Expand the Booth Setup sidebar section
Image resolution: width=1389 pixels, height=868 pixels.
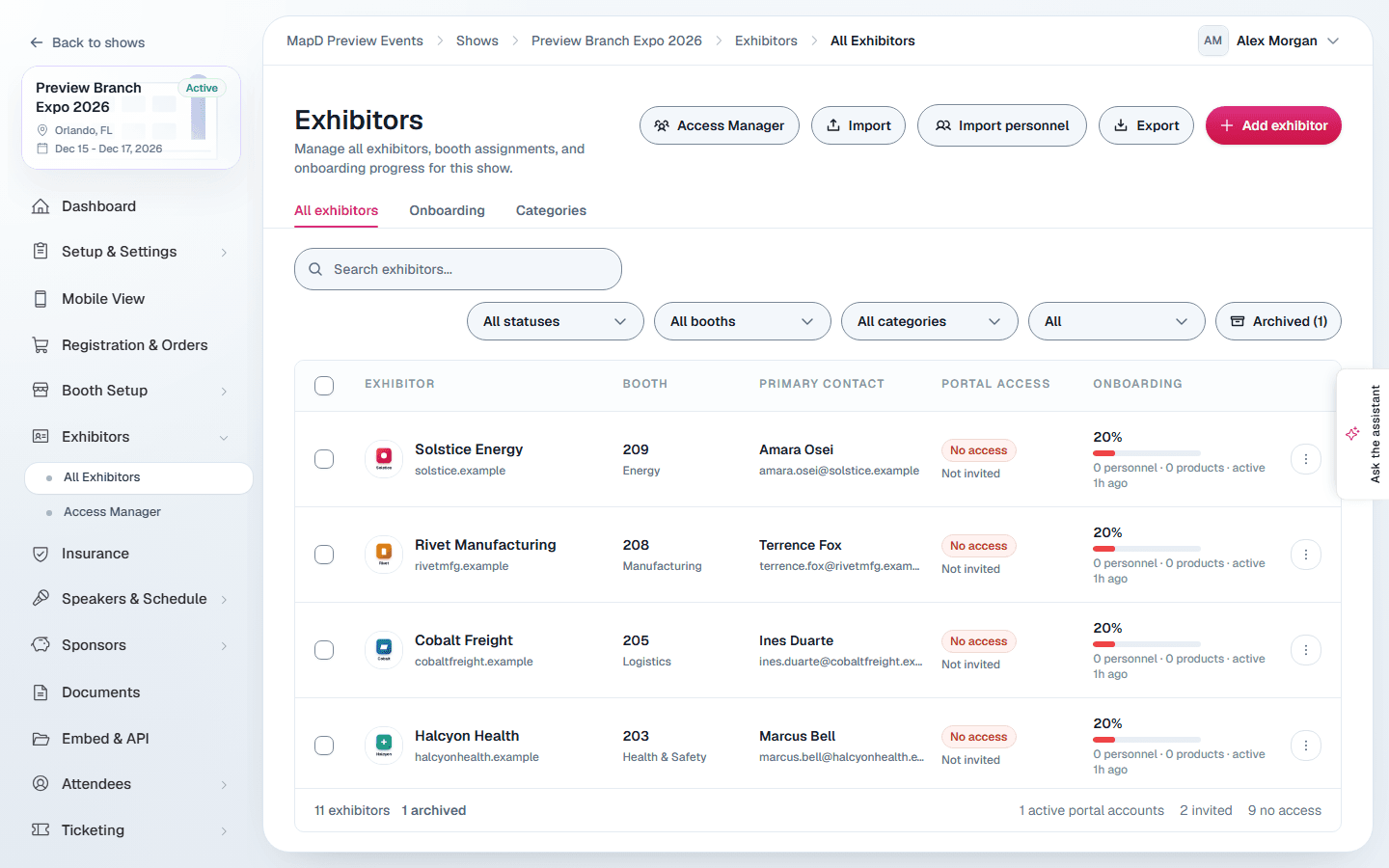[x=131, y=391]
